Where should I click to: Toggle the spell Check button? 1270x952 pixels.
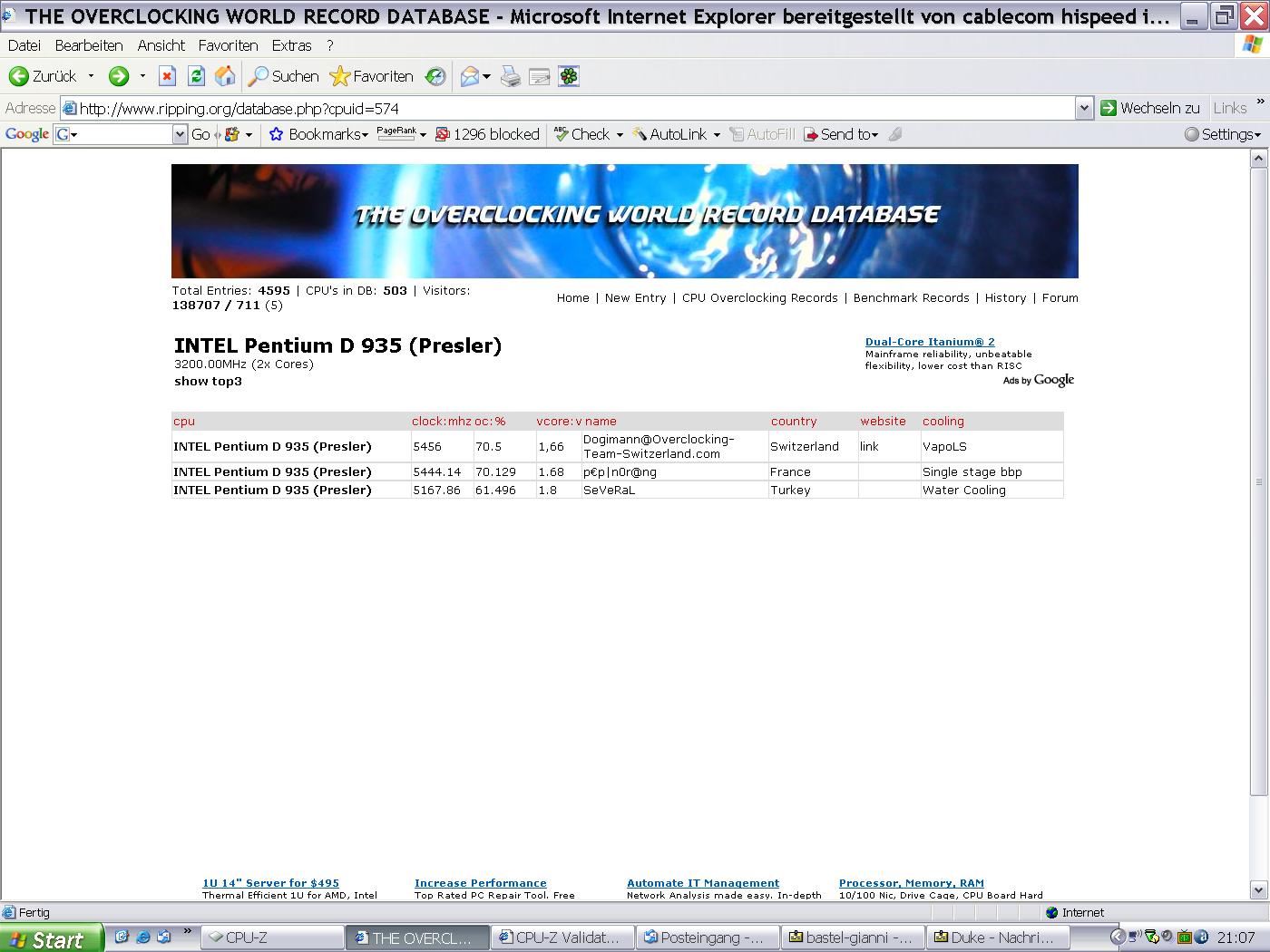[x=582, y=134]
